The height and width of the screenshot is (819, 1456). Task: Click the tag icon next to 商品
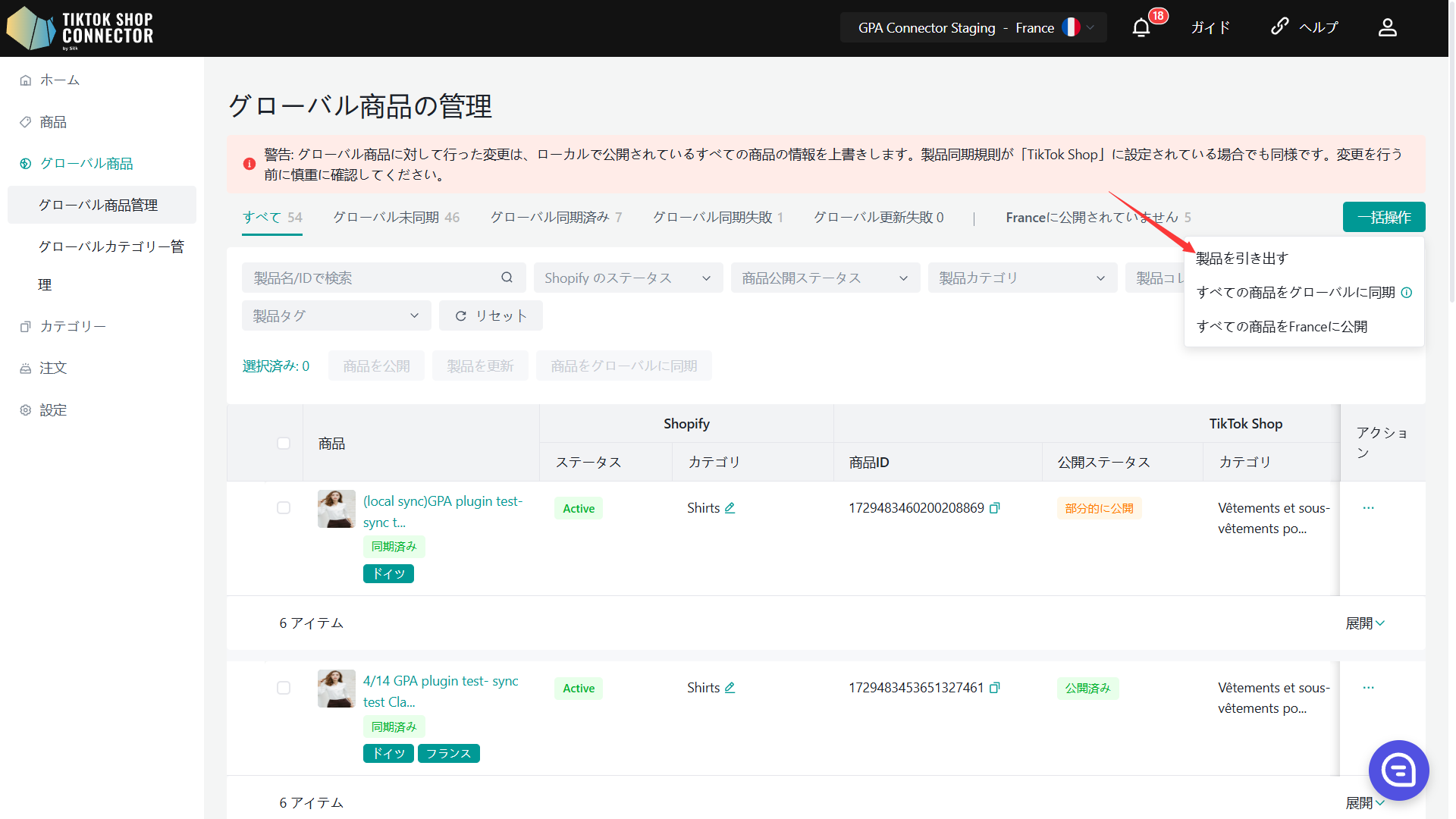point(26,122)
